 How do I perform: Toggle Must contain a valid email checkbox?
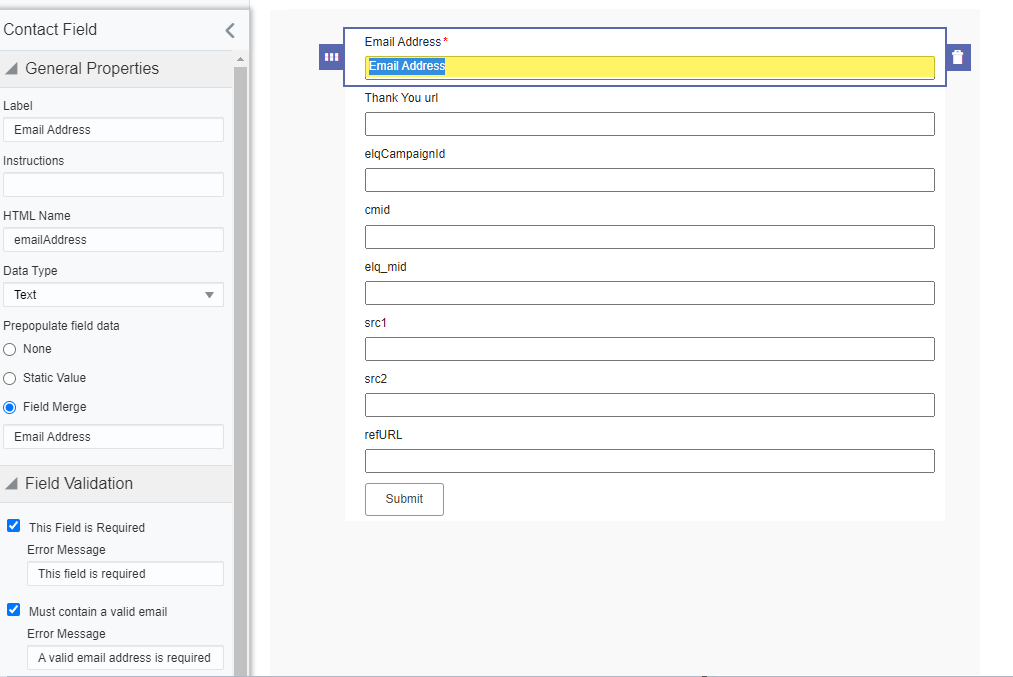[x=14, y=610]
